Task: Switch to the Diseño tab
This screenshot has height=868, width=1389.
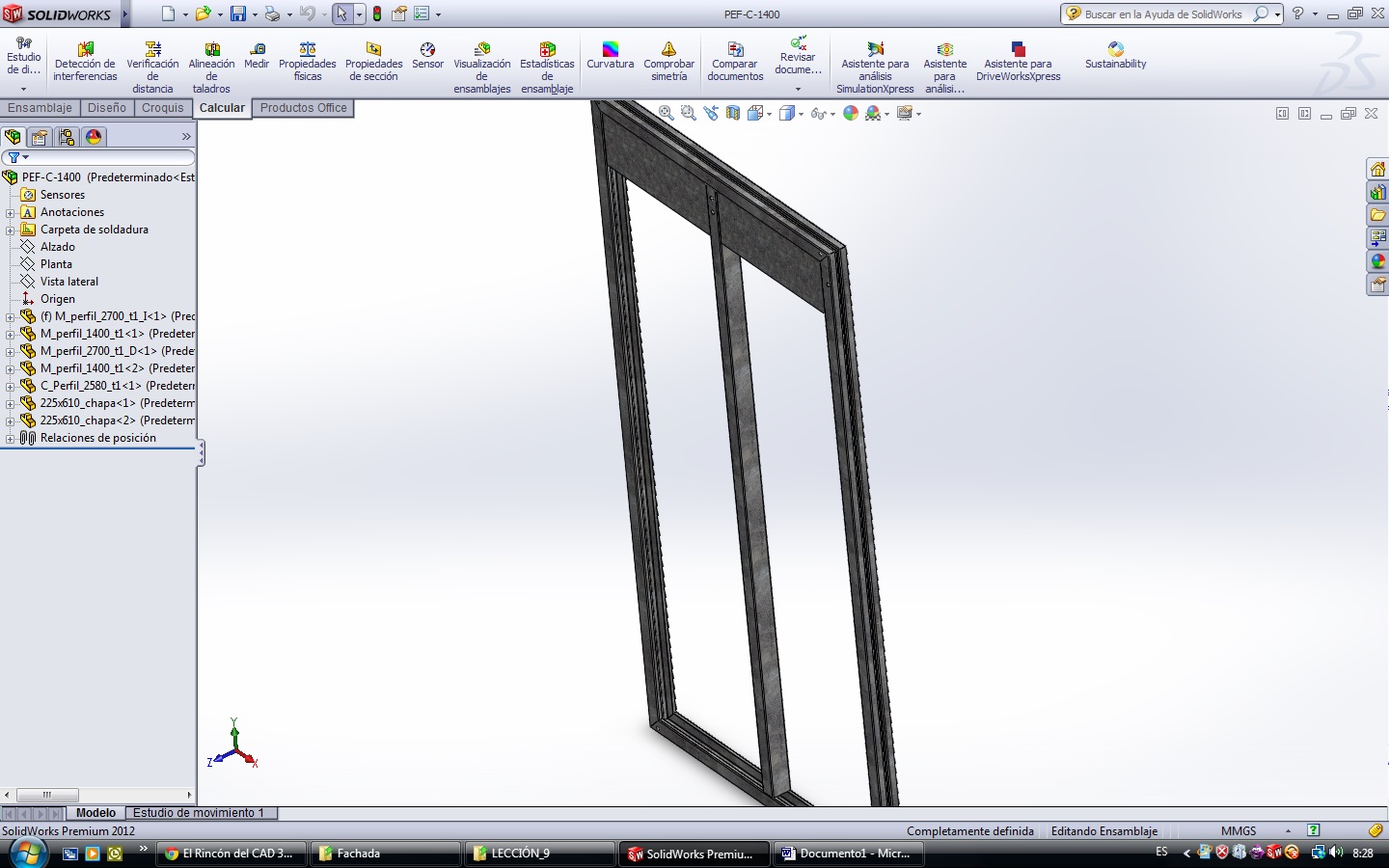Action: (x=107, y=108)
